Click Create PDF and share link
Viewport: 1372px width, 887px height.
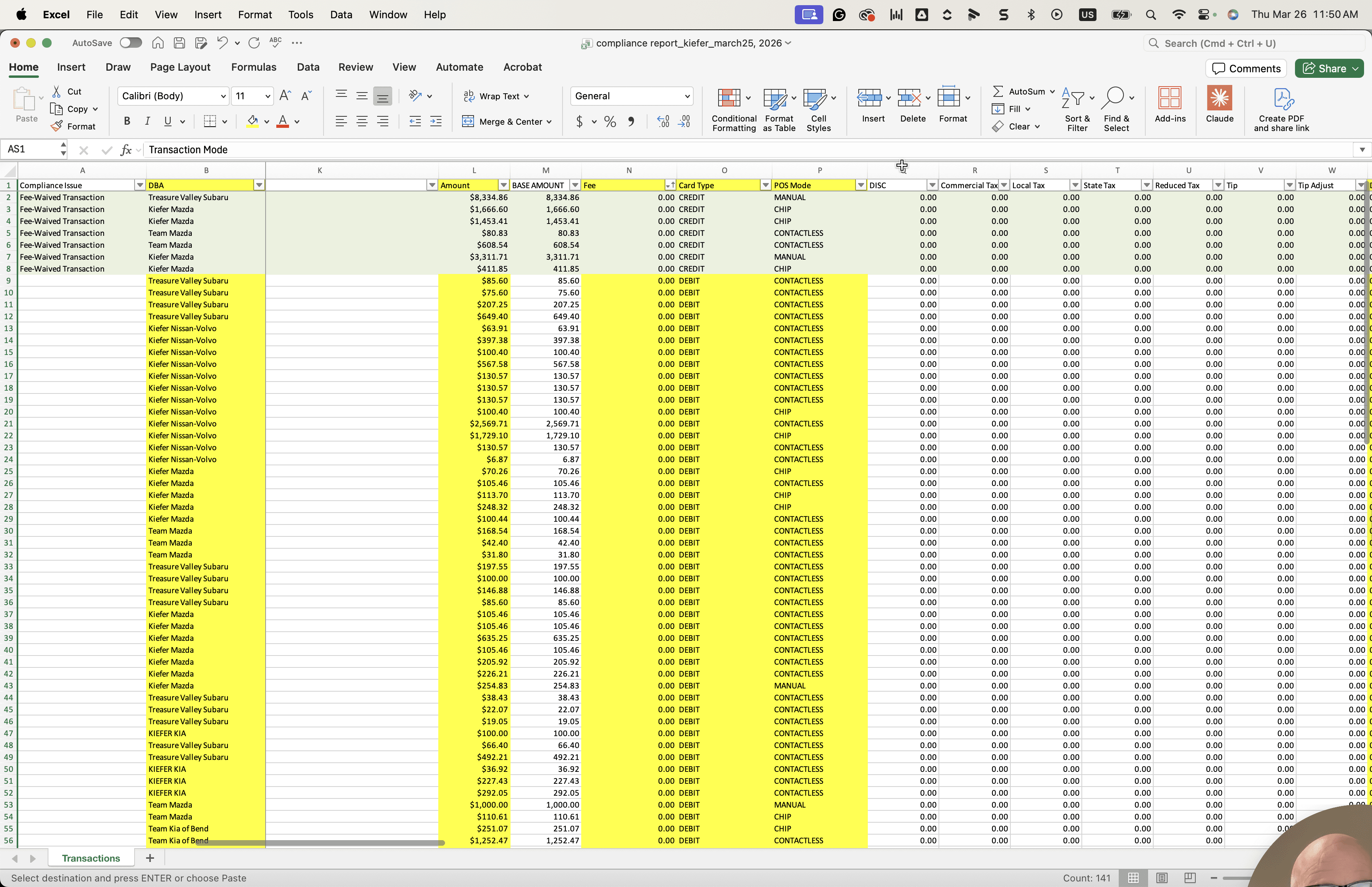pos(1281,110)
